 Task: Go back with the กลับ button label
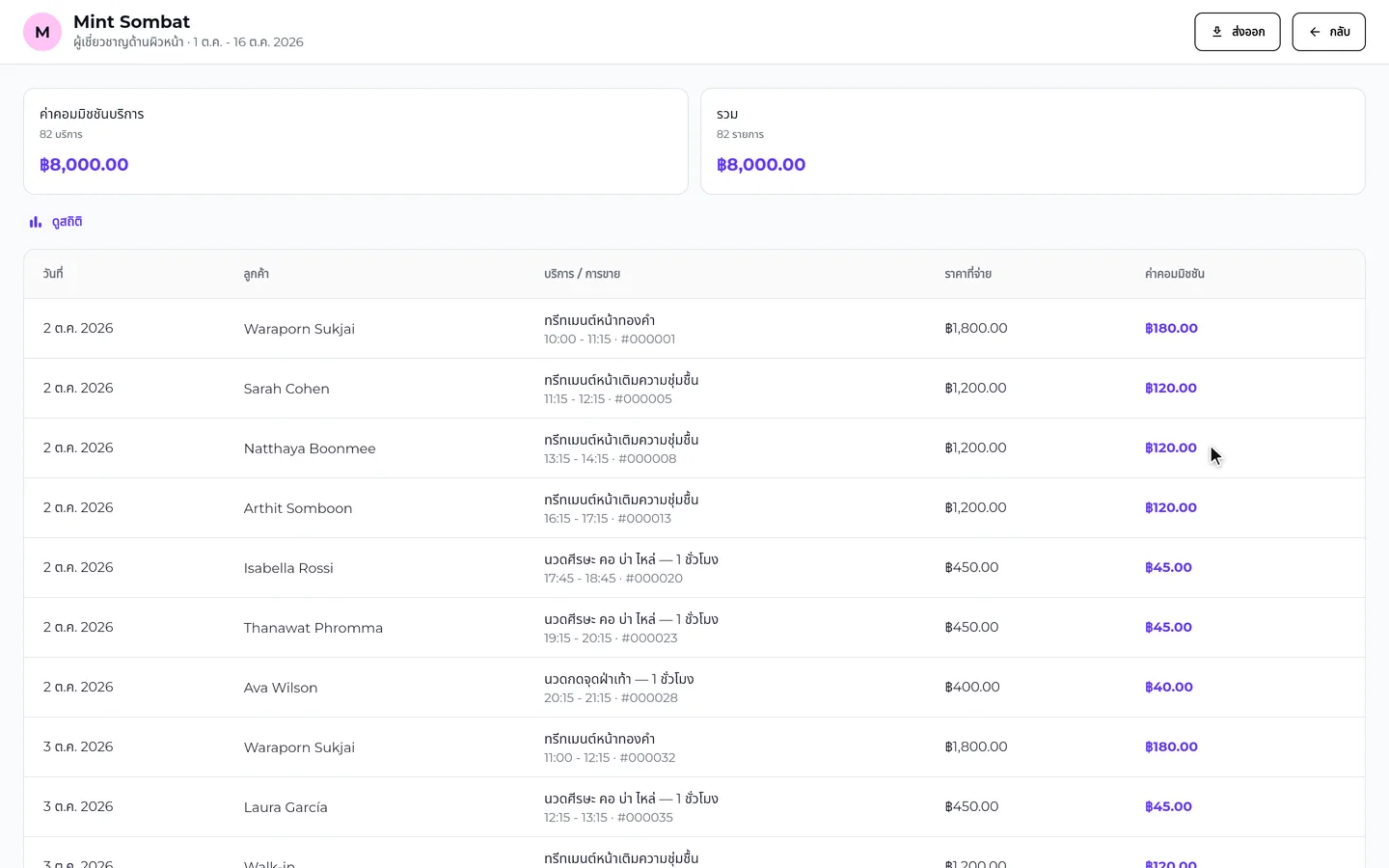click(x=1340, y=32)
